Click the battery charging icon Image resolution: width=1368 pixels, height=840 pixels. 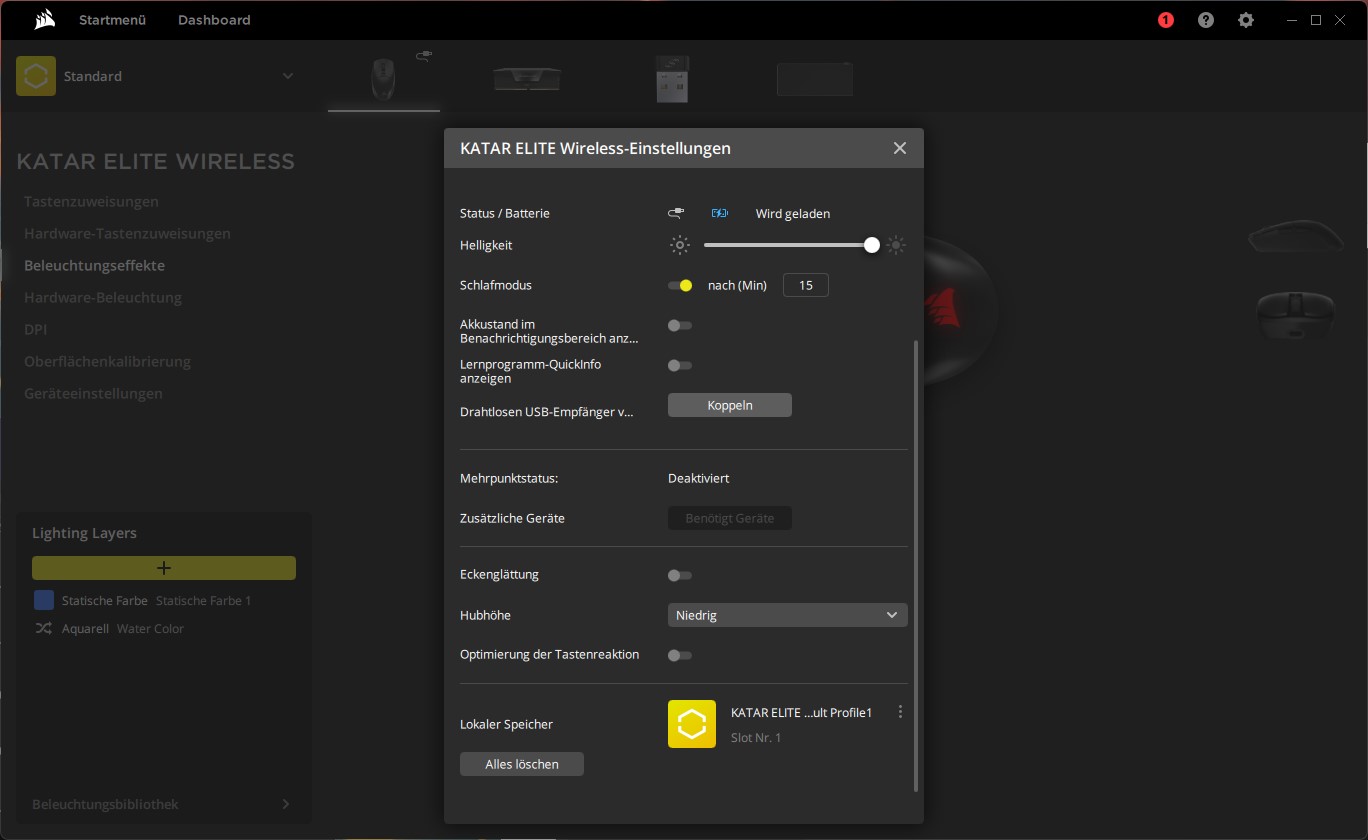pos(720,213)
